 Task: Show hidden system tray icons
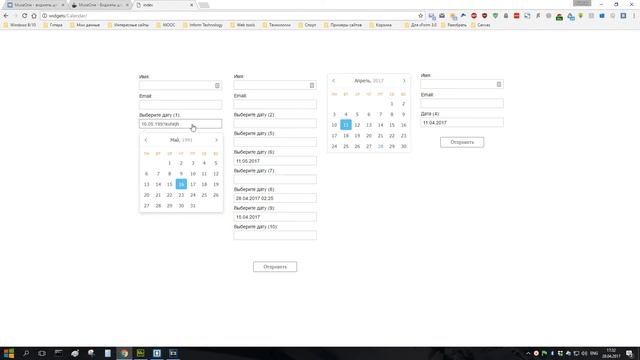[x=528, y=353]
